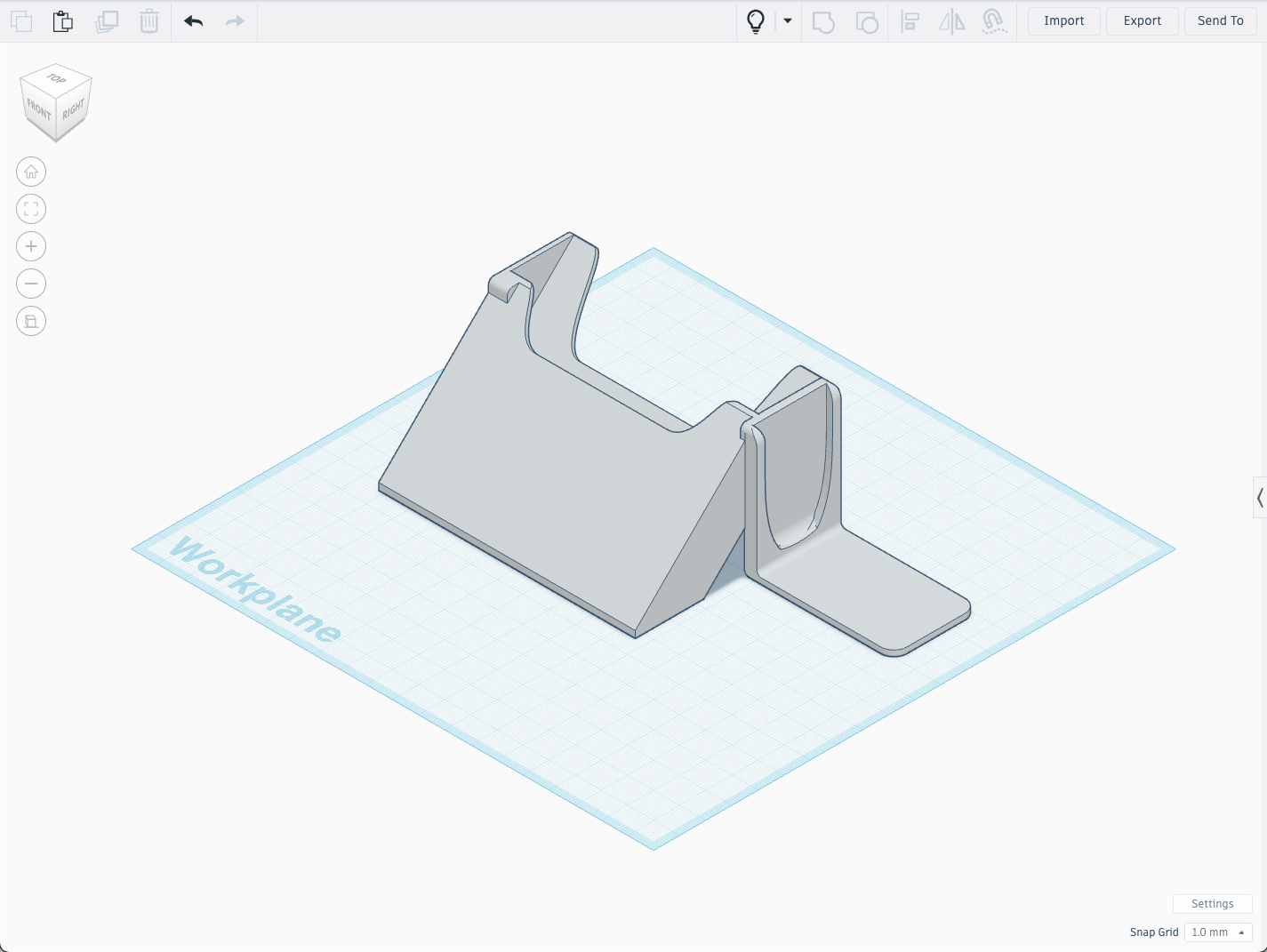Toggle Show All lightbulb icon

click(756, 21)
